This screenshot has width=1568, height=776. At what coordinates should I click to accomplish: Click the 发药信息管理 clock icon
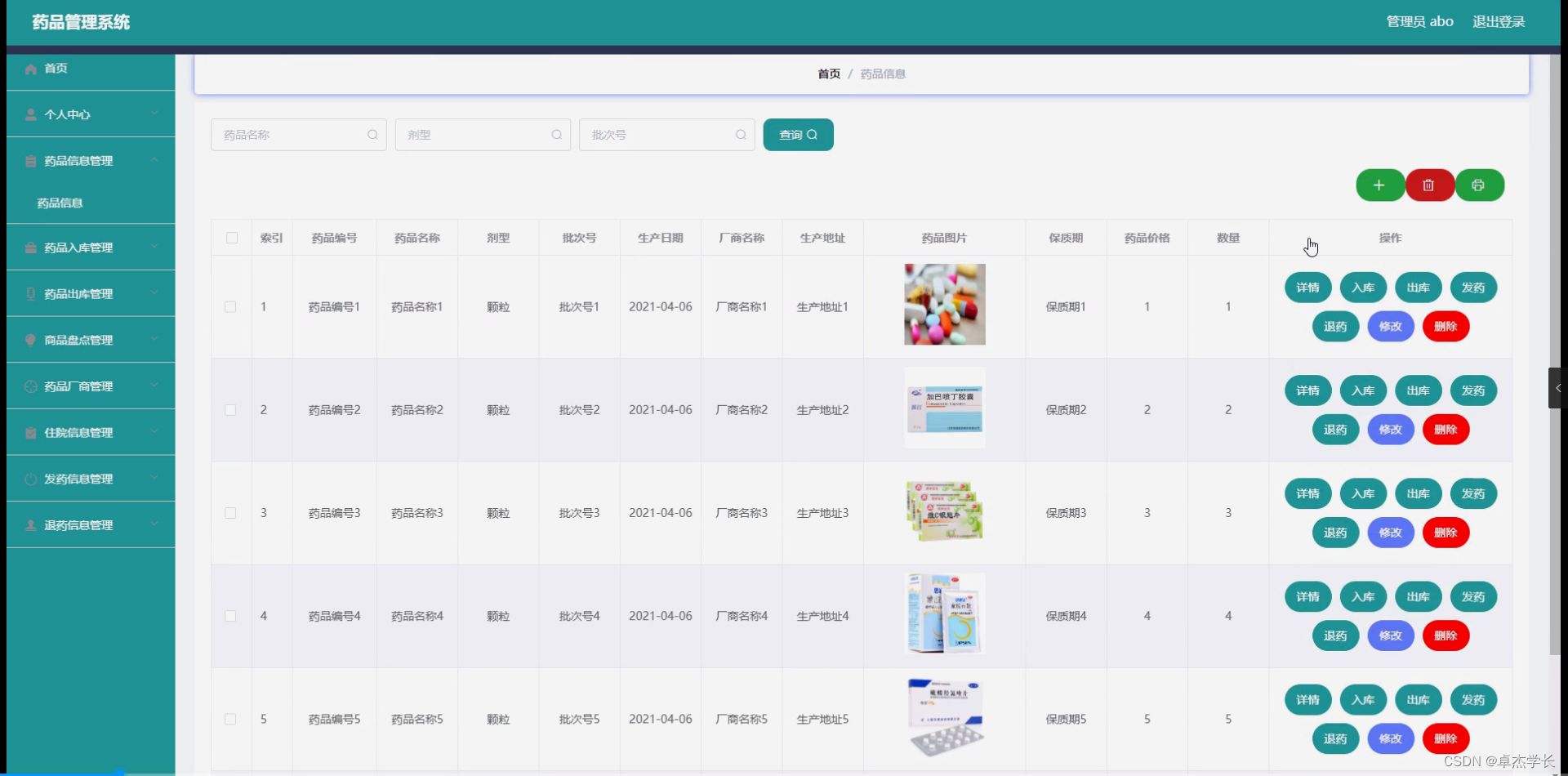[30, 479]
